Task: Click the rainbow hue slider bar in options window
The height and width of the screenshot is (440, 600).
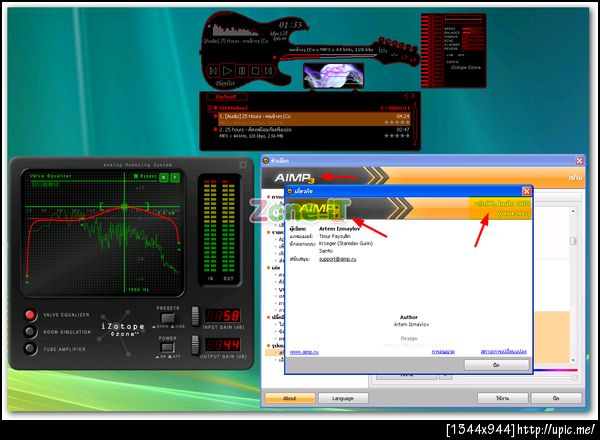Action: [x=555, y=370]
